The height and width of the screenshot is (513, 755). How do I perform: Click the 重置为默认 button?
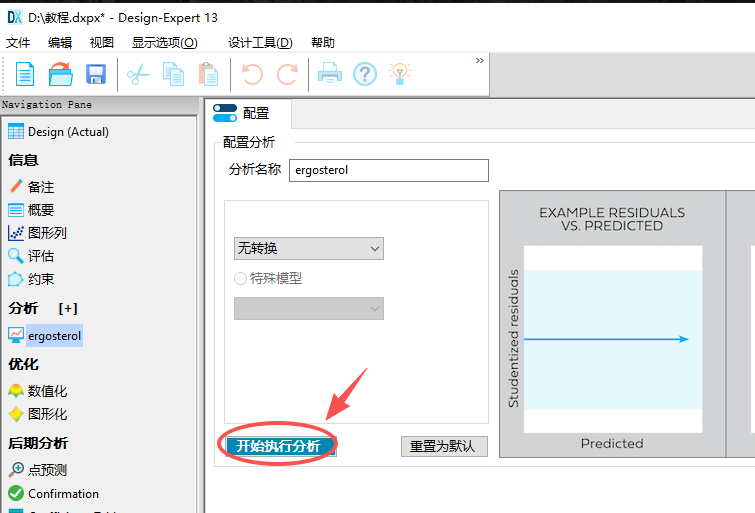(443, 446)
